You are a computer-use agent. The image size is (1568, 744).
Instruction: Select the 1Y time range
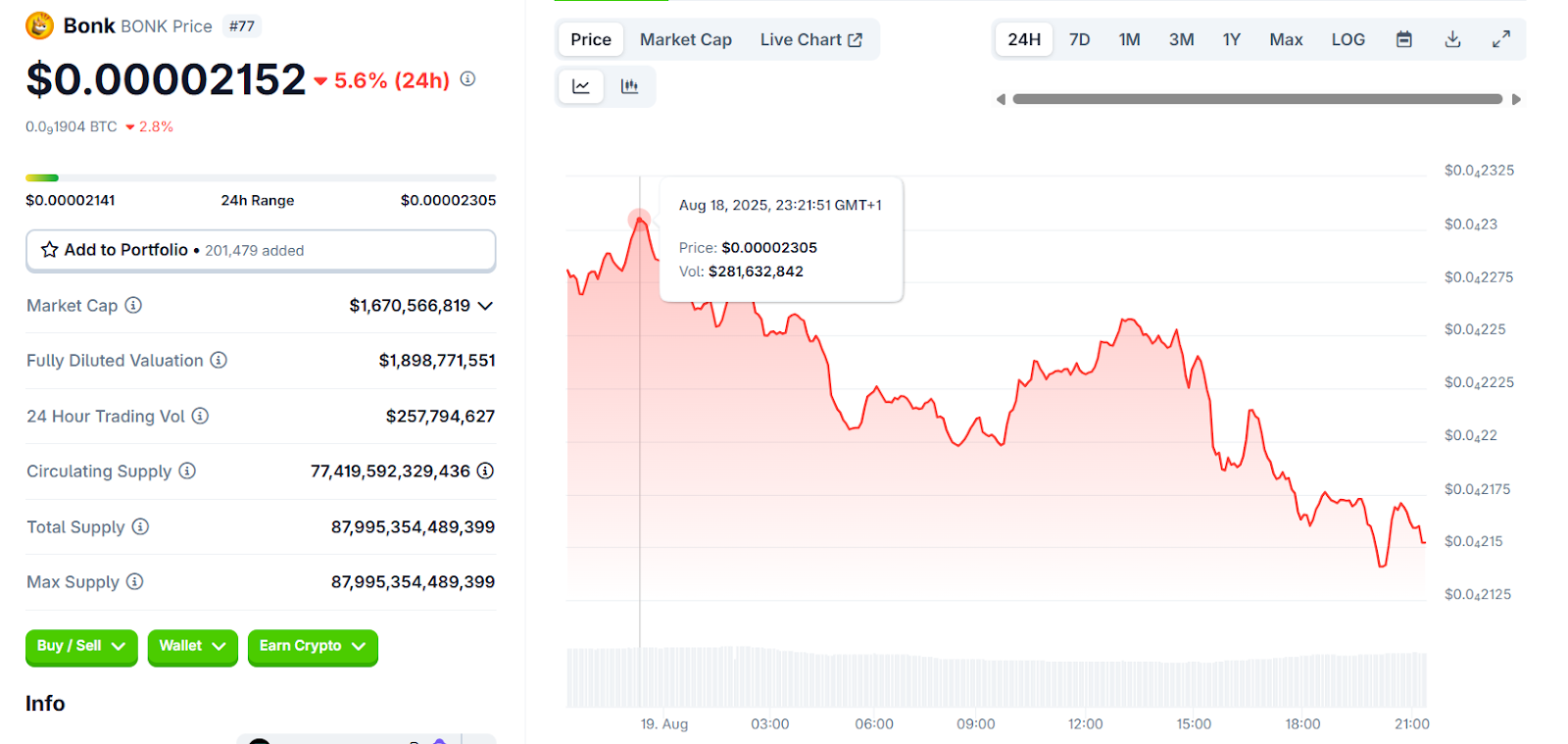click(x=1231, y=39)
